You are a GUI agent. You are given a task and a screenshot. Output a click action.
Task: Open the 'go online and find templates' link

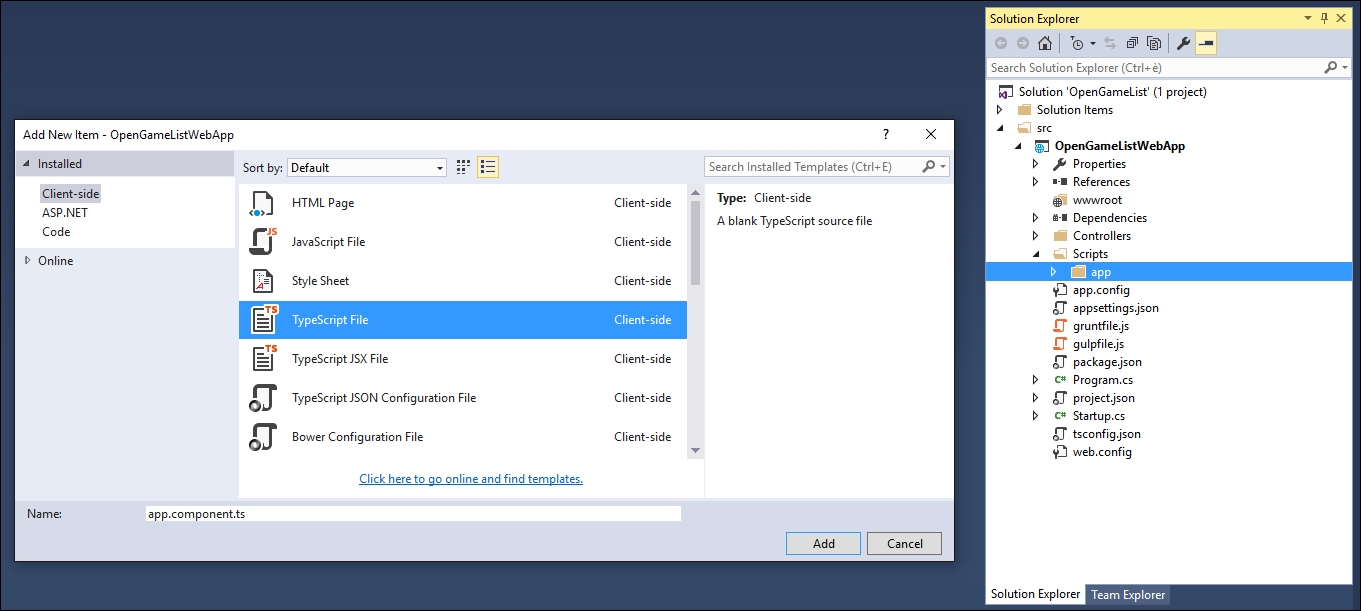pos(471,479)
